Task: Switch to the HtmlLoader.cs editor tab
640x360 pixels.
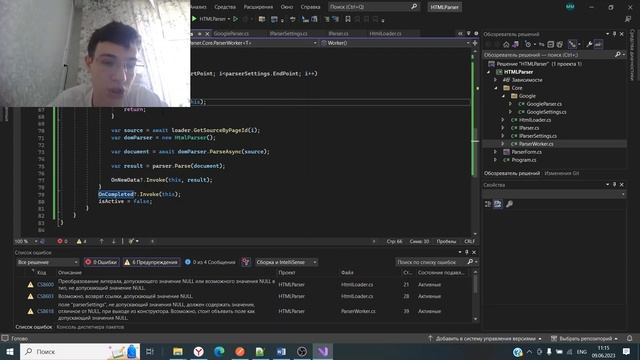Action: [x=385, y=33]
